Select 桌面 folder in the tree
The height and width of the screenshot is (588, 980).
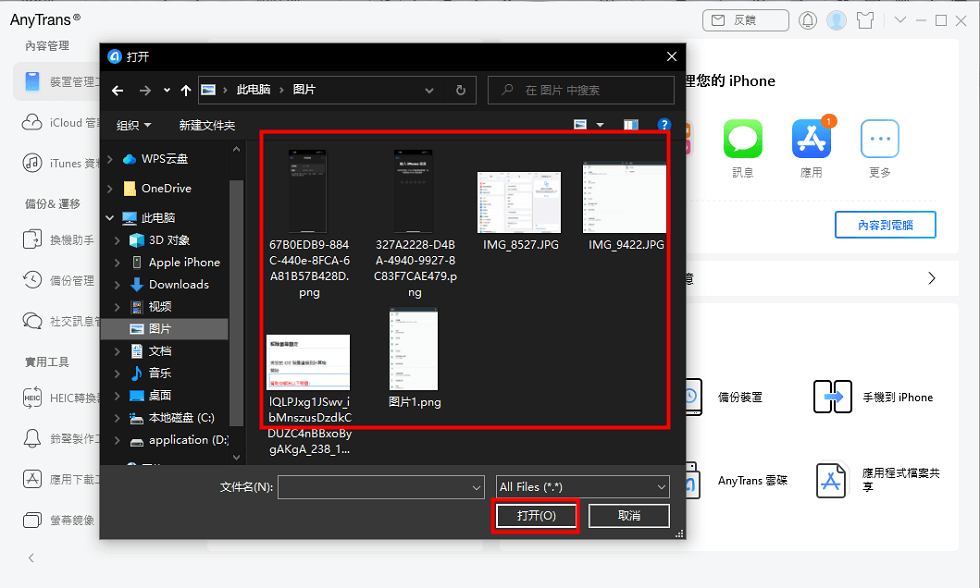pyautogui.click(x=159, y=396)
